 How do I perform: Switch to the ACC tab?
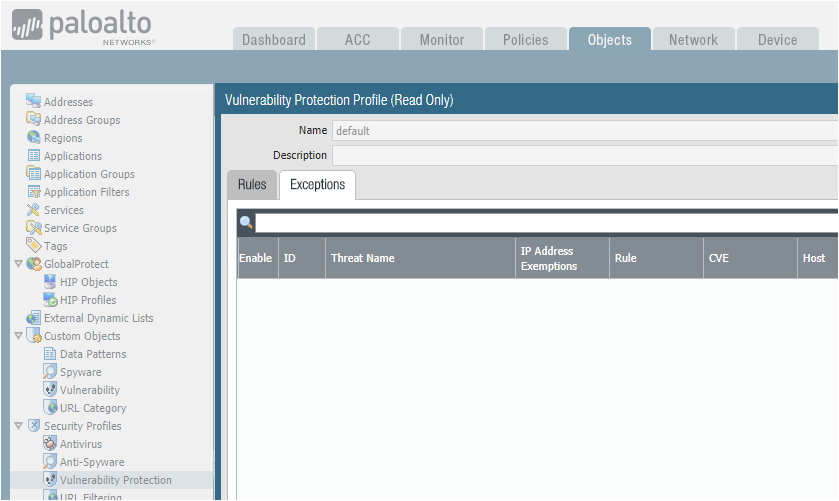coord(357,39)
